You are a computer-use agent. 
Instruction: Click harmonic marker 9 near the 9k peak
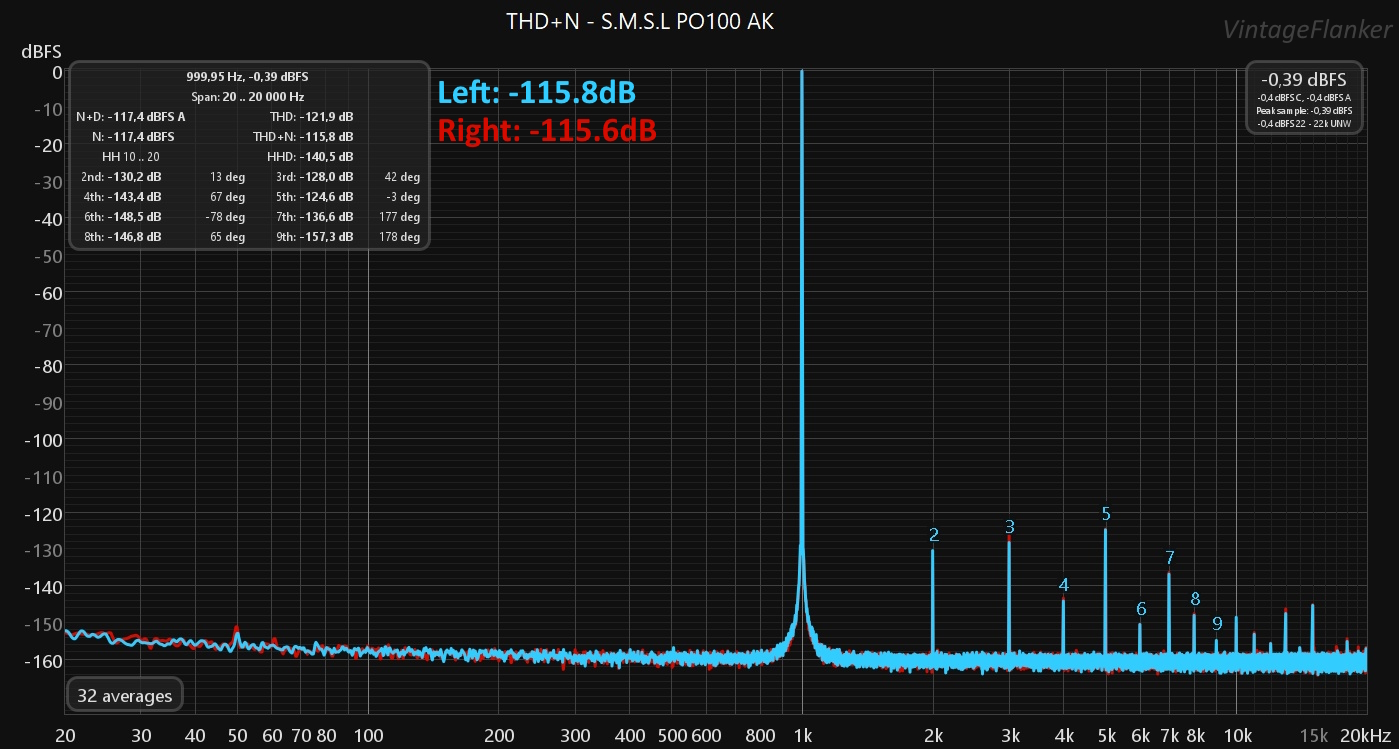click(1217, 624)
